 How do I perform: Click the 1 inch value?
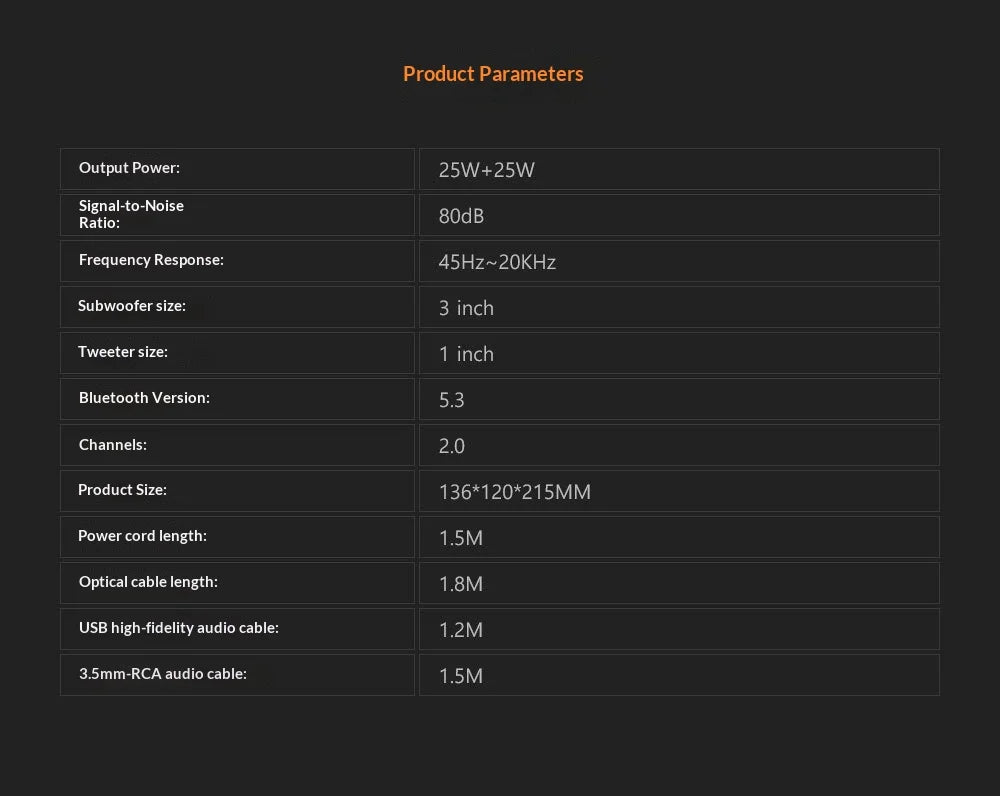(x=466, y=353)
